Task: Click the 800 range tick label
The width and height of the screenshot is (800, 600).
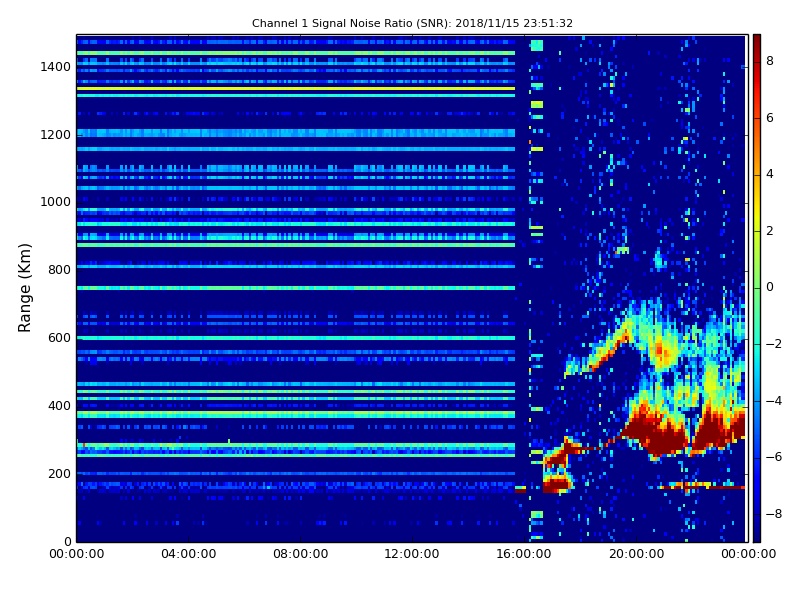Action: (x=59, y=270)
